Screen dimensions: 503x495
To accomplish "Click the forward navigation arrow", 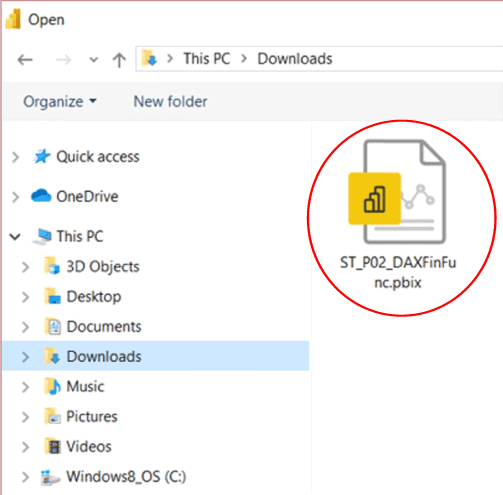I will (x=63, y=60).
